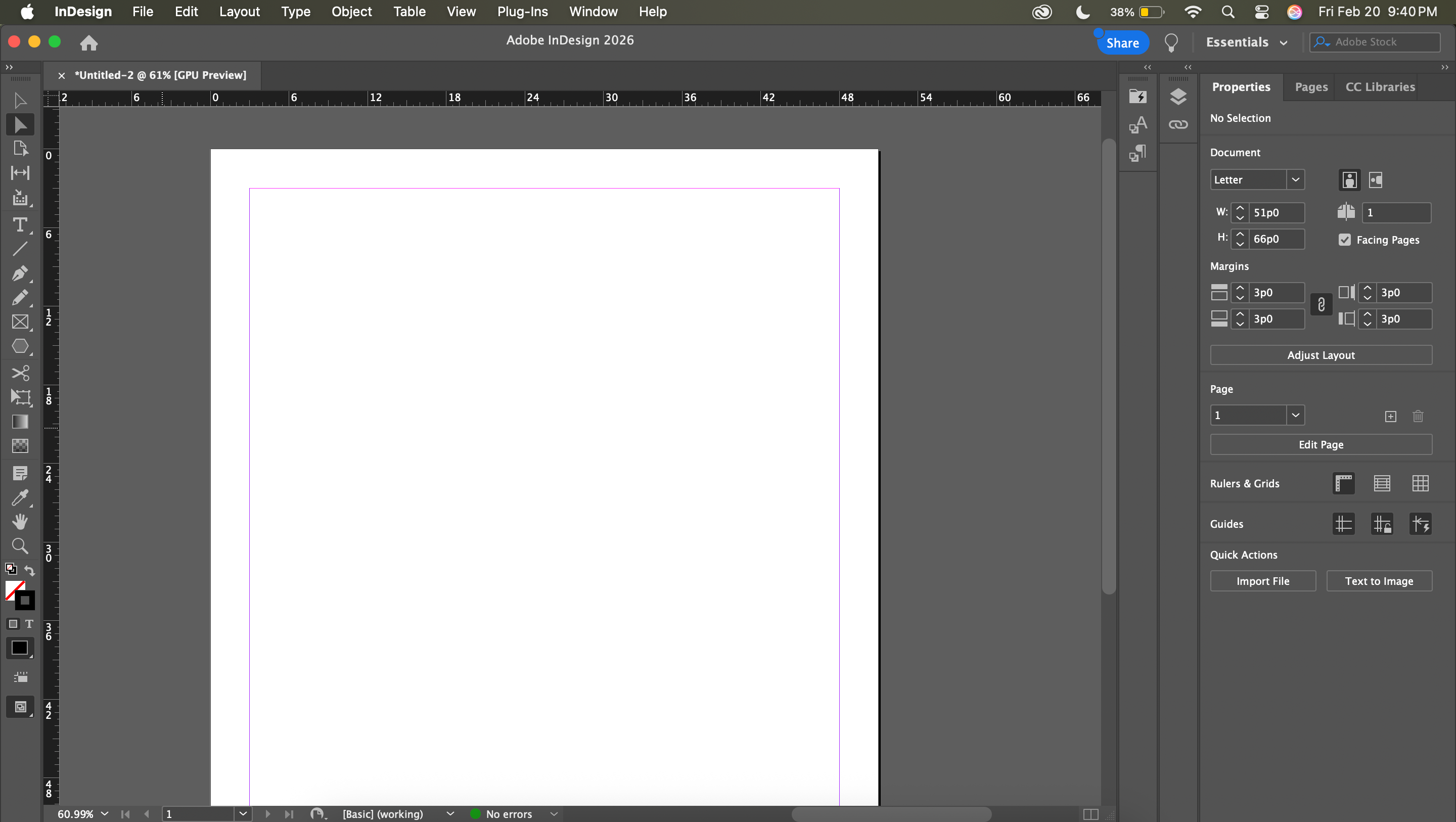
Task: Toggle Show Rulers button
Action: (1344, 483)
